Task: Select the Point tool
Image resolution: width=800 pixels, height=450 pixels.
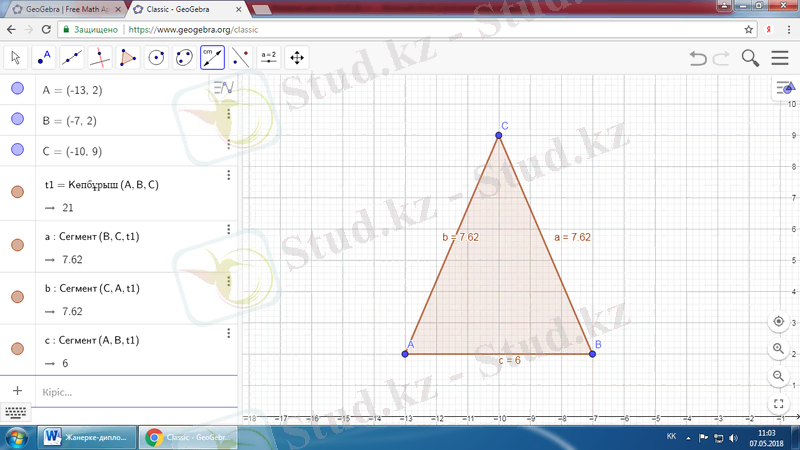Action: pyautogui.click(x=44, y=58)
